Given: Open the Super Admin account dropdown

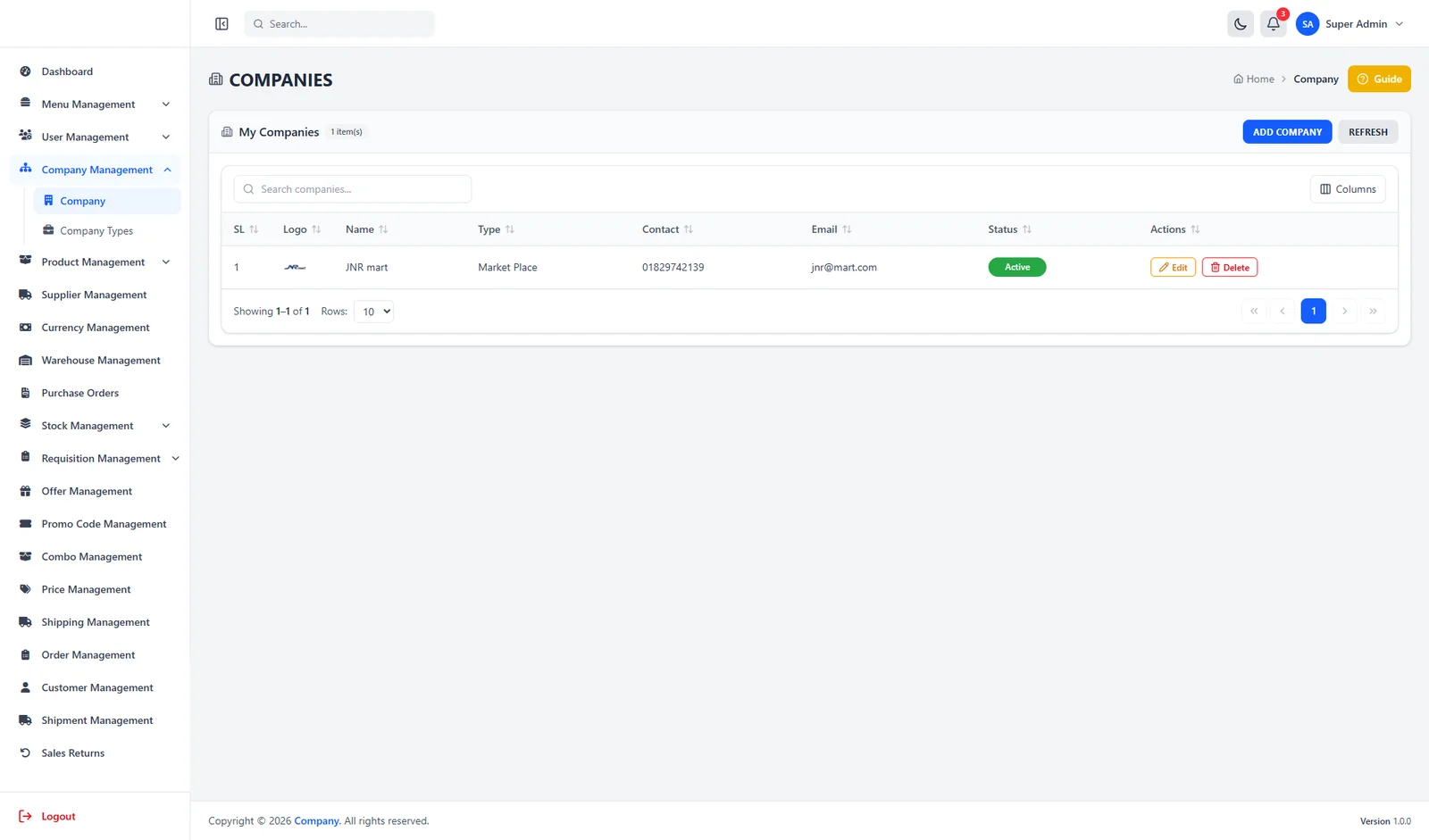Looking at the screenshot, I should pyautogui.click(x=1350, y=24).
